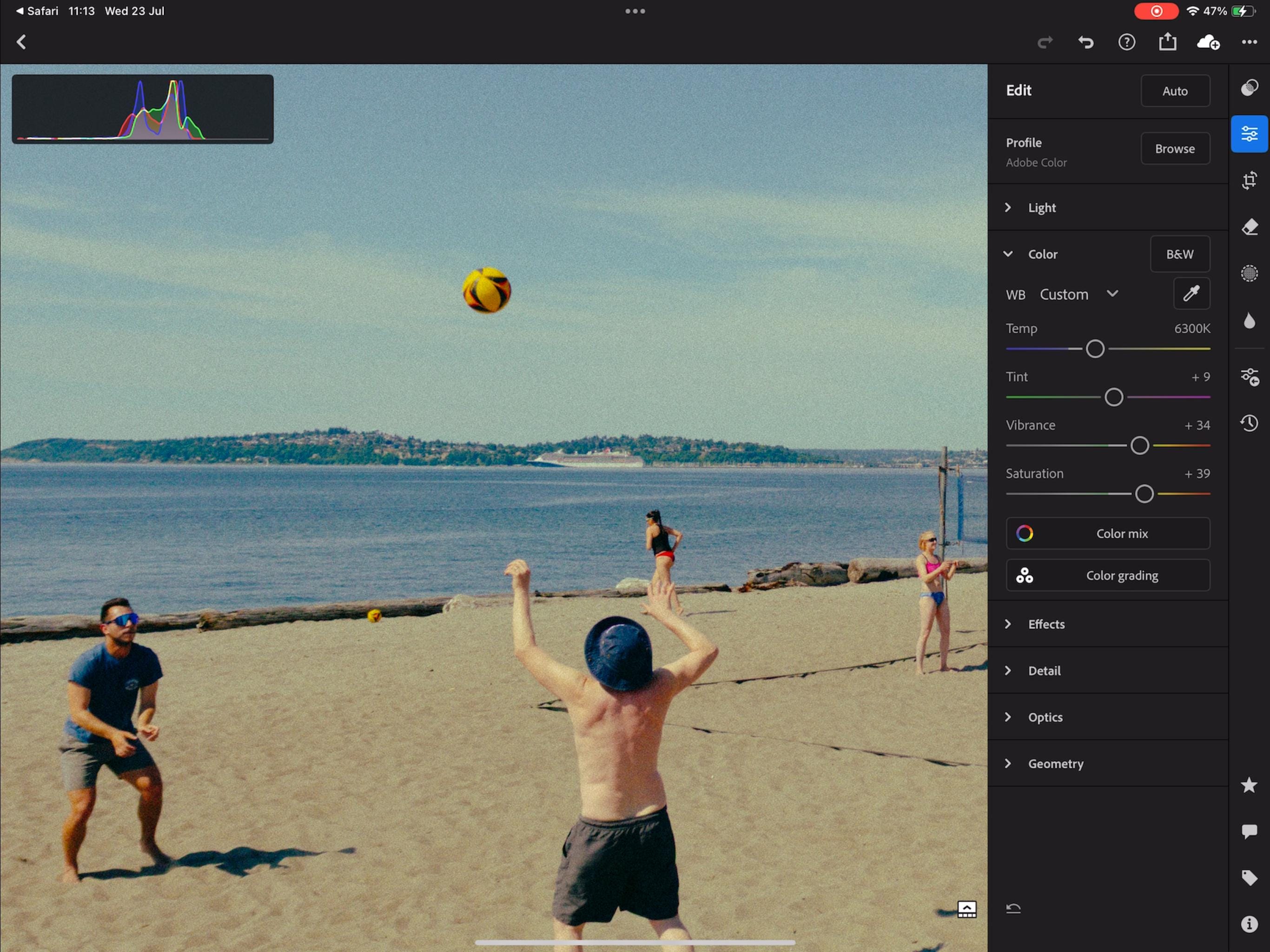Open the share export icon
The width and height of the screenshot is (1270, 952).
pos(1167,41)
